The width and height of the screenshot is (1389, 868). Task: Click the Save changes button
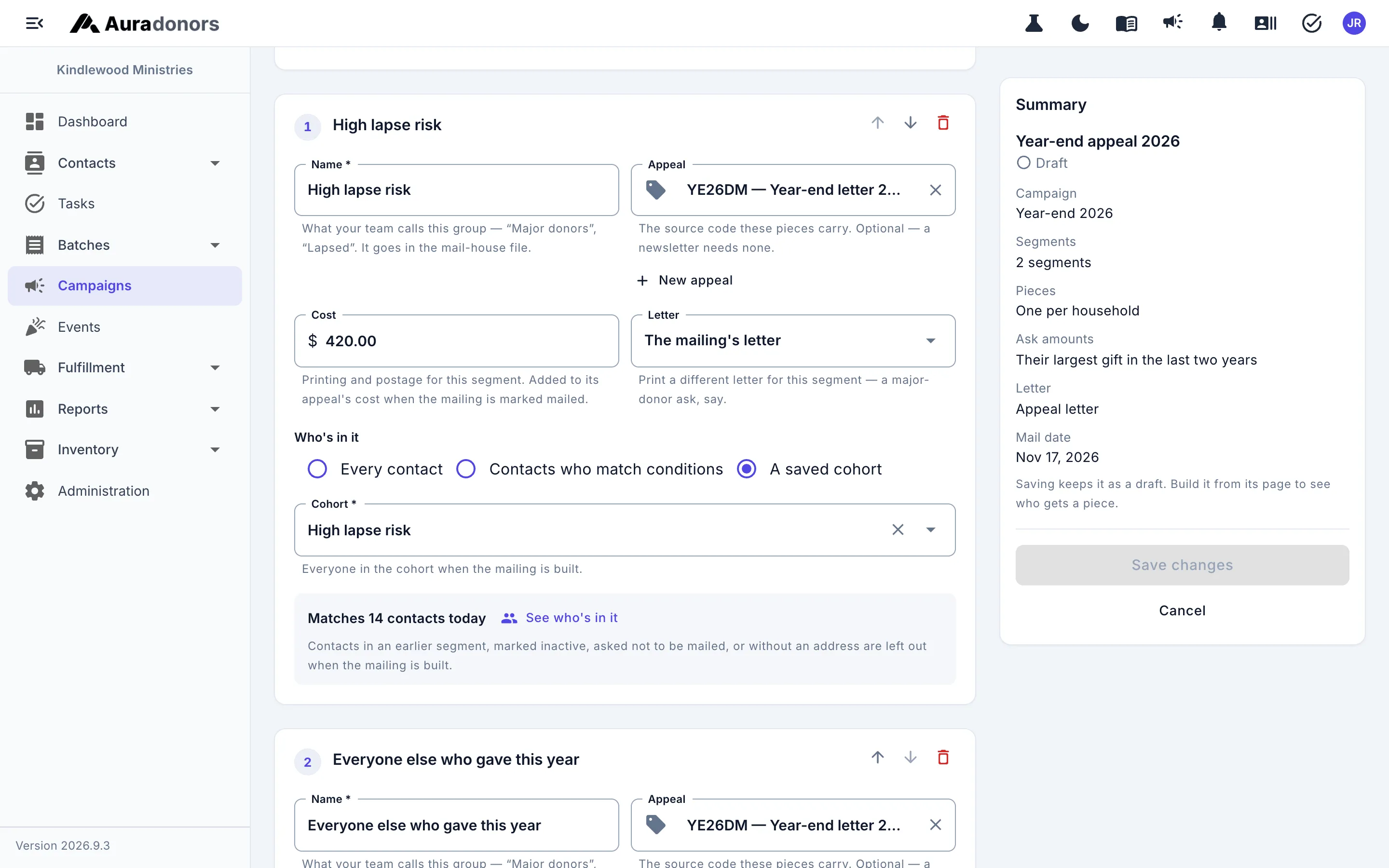pyautogui.click(x=1182, y=565)
